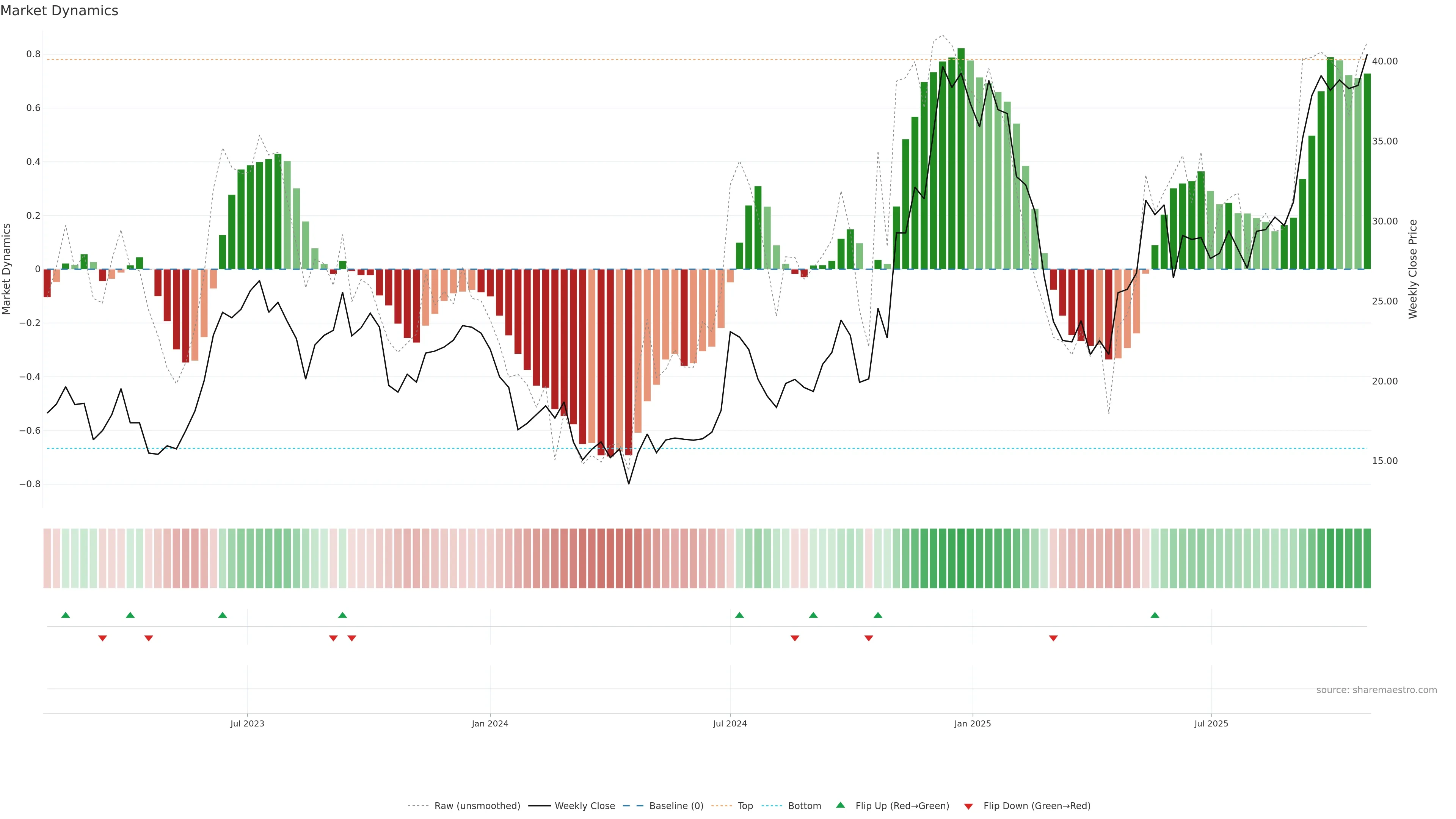1456x819 pixels.
Task: Click the Jul 2023 axis label
Action: click(247, 723)
